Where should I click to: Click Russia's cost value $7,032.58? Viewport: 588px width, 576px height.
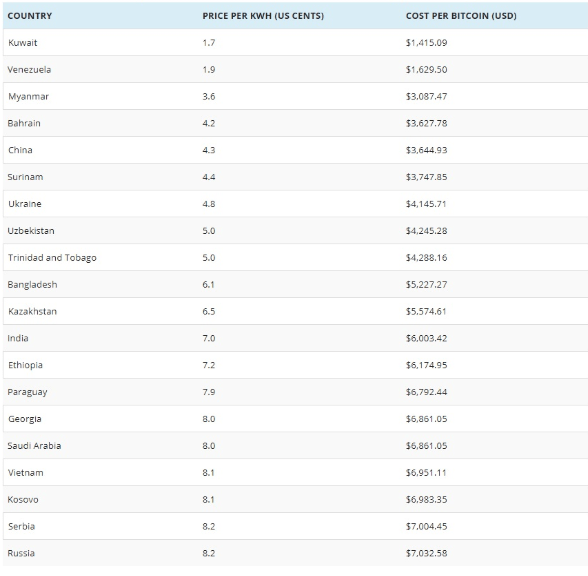point(426,554)
